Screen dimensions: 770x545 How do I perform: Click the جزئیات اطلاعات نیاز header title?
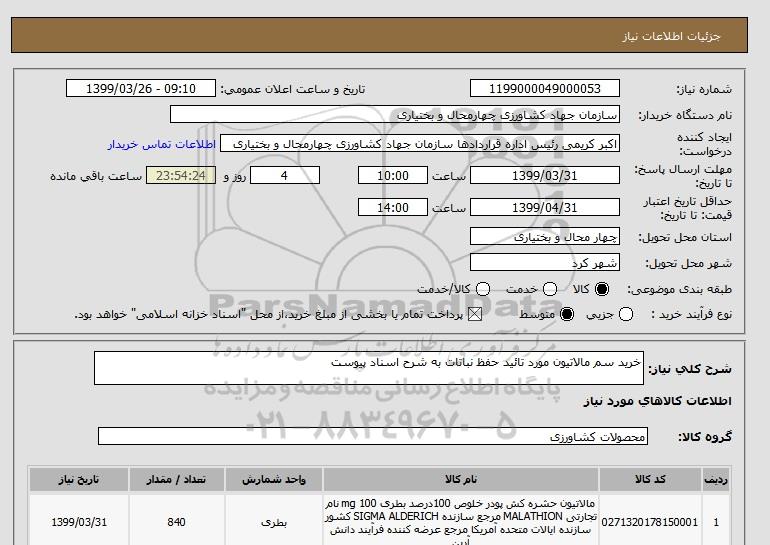click(x=671, y=36)
